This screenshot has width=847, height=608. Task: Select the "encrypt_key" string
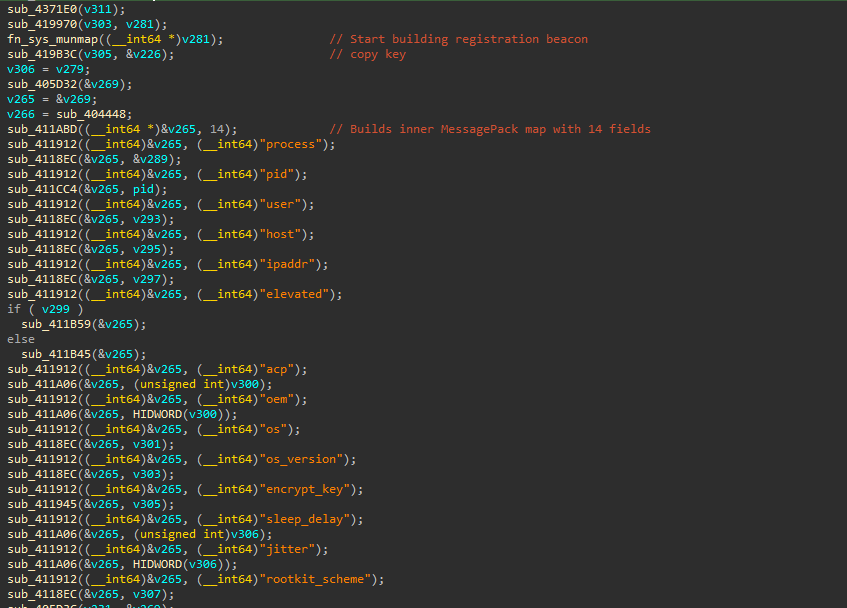click(305, 489)
